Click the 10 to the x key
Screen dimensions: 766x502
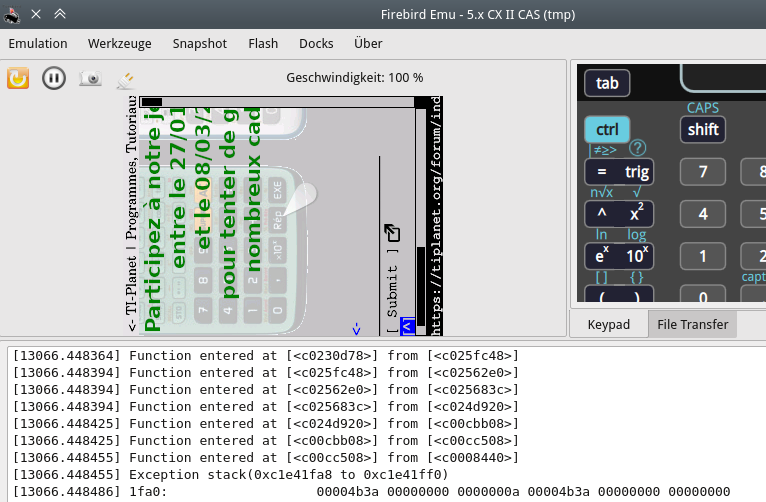pyautogui.click(x=637, y=256)
